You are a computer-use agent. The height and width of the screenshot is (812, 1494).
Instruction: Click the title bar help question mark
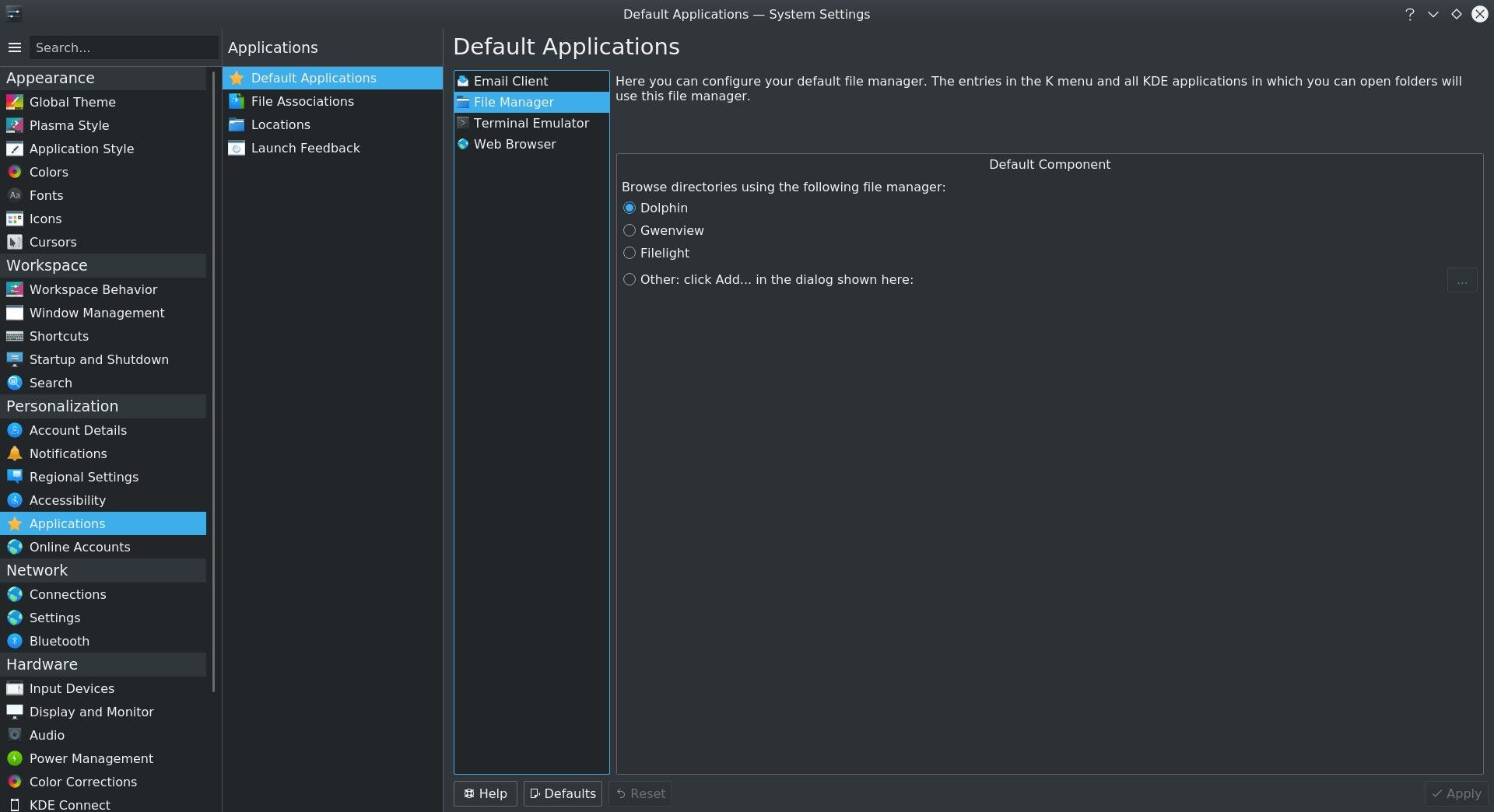point(1409,14)
